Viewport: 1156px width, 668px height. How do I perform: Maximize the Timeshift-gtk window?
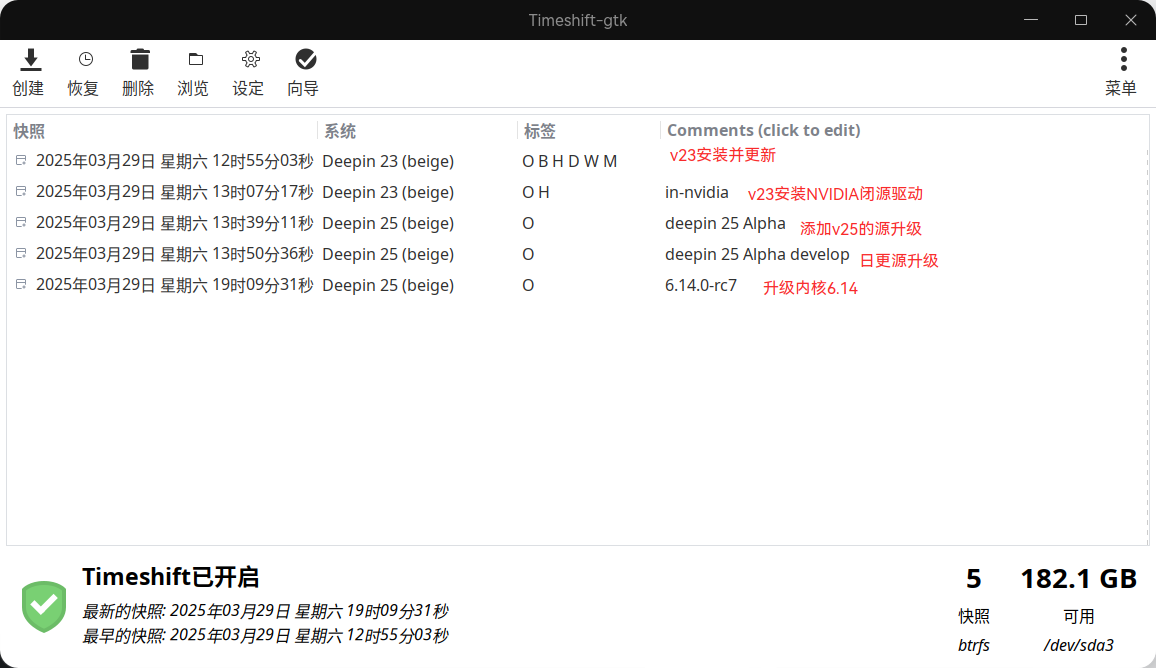tap(1081, 20)
